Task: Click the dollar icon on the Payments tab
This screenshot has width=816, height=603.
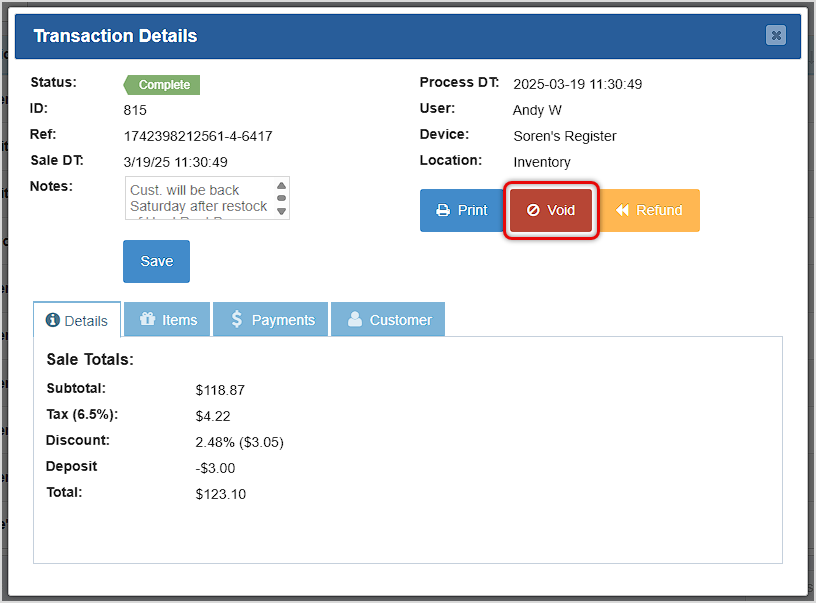Action: 238,319
